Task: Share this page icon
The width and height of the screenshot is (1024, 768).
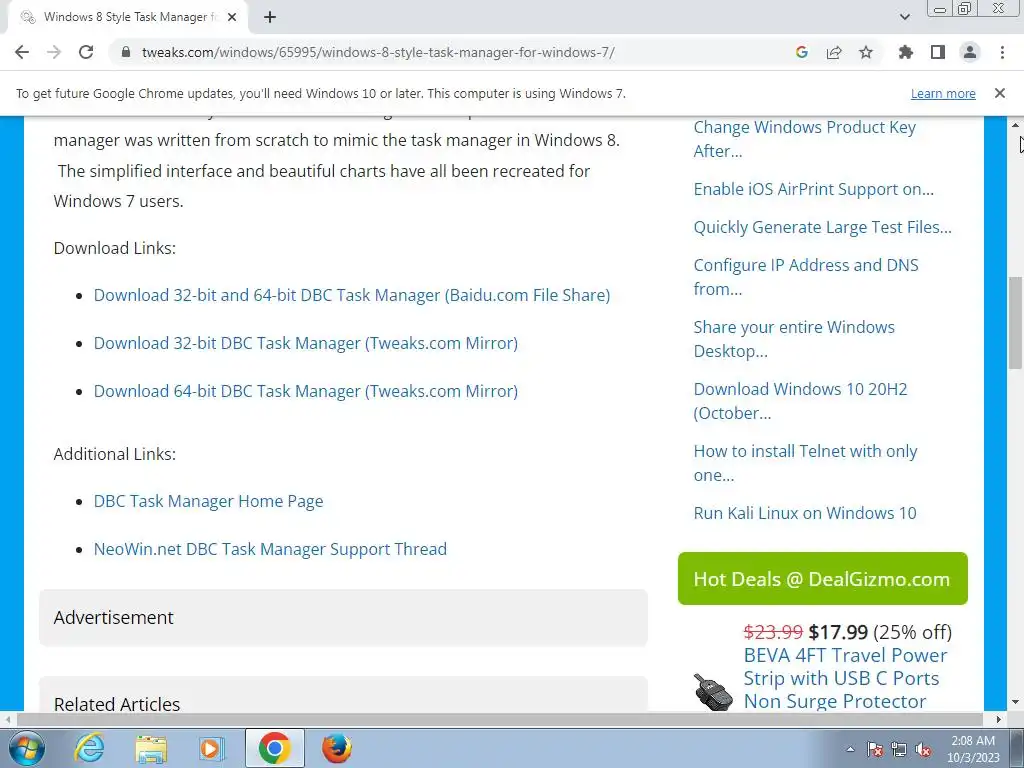Action: pos(834,52)
